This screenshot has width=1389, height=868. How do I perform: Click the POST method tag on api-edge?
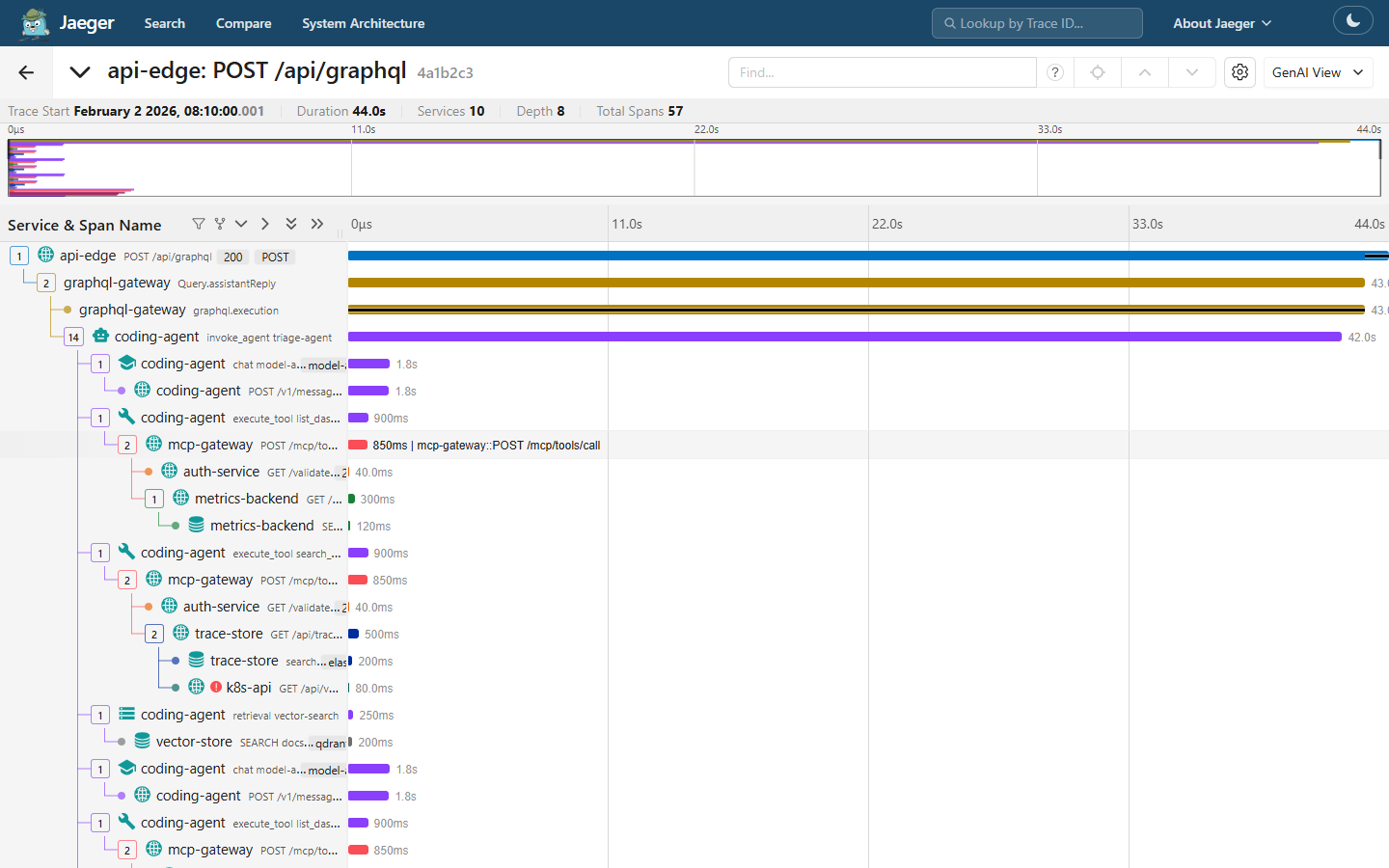point(275,257)
